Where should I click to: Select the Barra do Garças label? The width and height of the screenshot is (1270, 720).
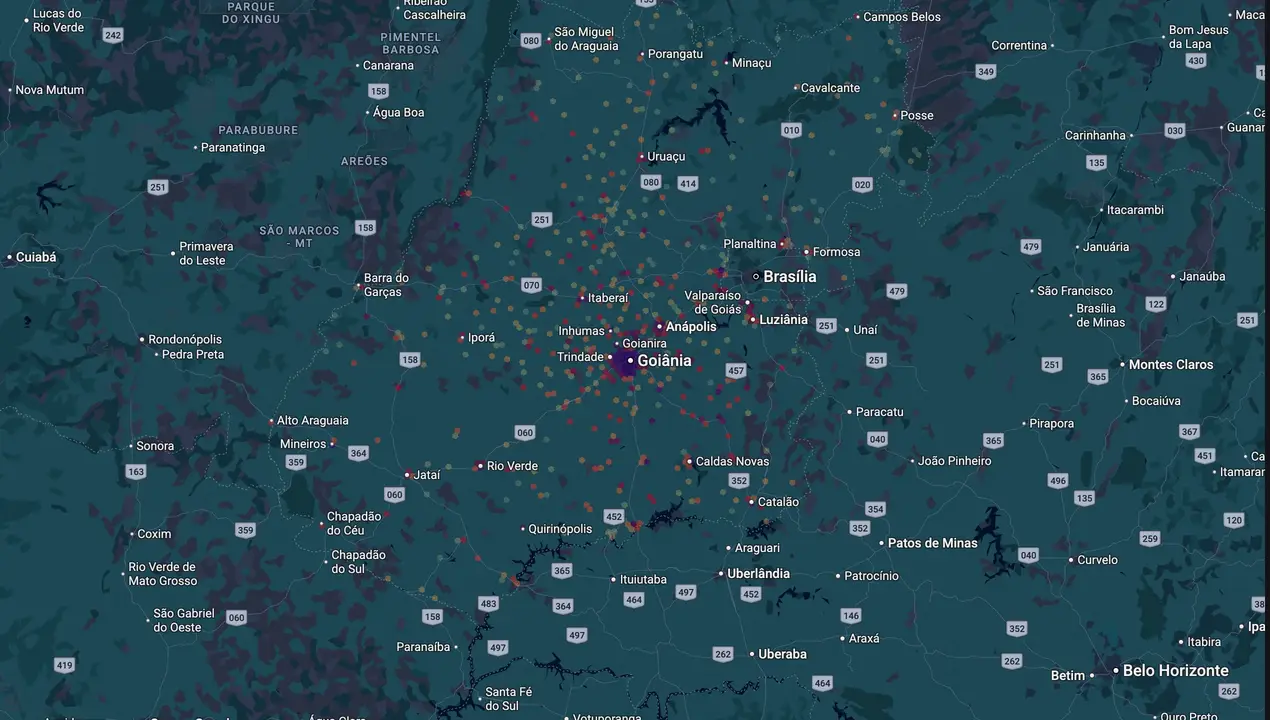[x=386, y=285]
